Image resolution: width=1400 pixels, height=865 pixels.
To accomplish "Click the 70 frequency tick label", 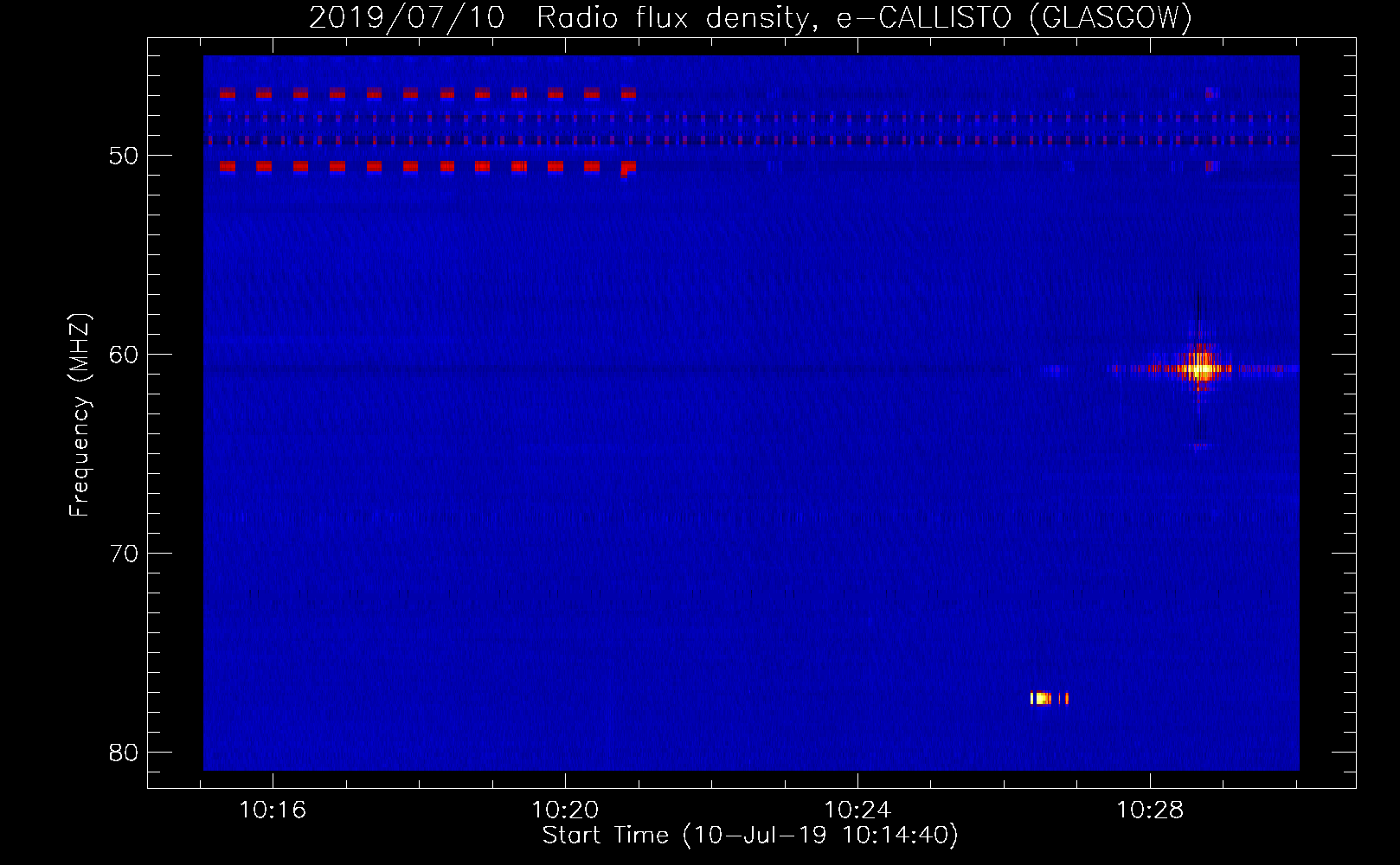I will pos(124,554).
